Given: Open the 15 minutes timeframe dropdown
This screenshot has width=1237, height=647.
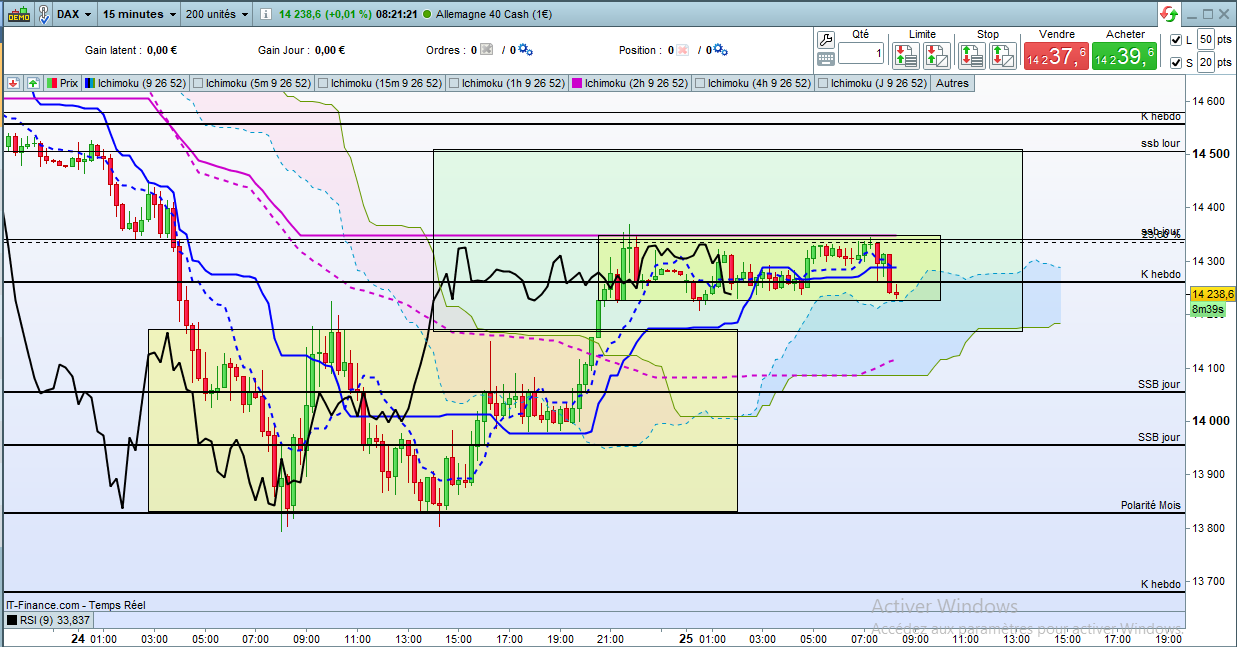Looking at the screenshot, I should tap(140, 14).
